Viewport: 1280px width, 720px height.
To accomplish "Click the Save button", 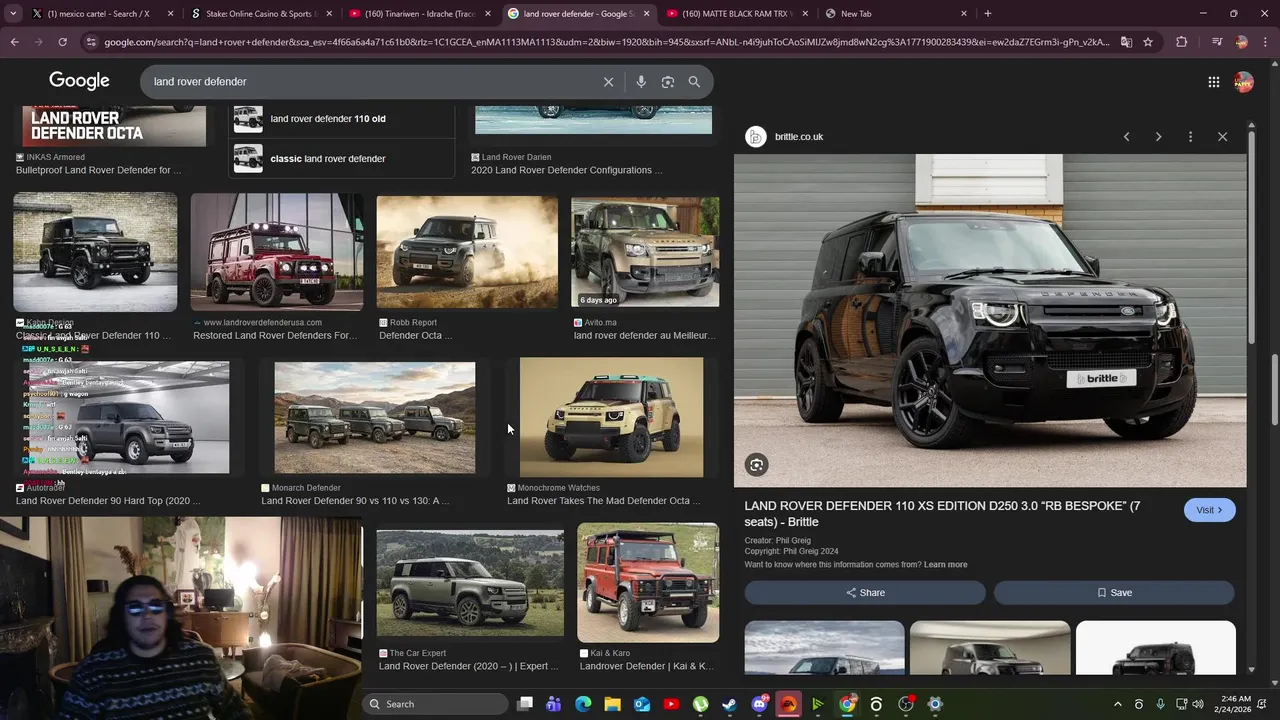I will point(1114,593).
